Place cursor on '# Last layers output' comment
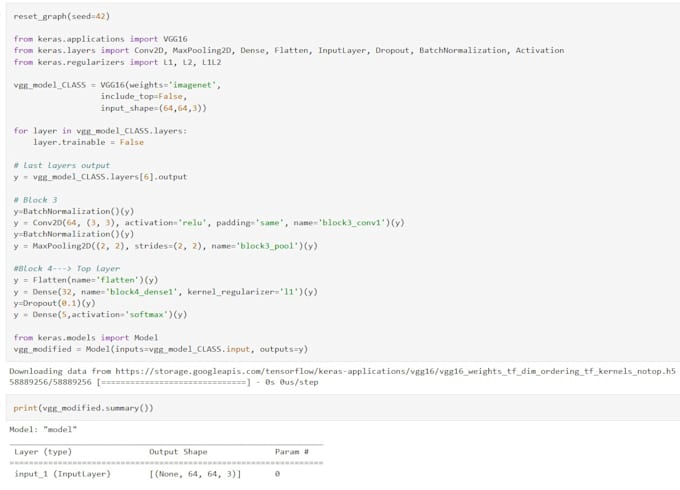 click(62, 165)
